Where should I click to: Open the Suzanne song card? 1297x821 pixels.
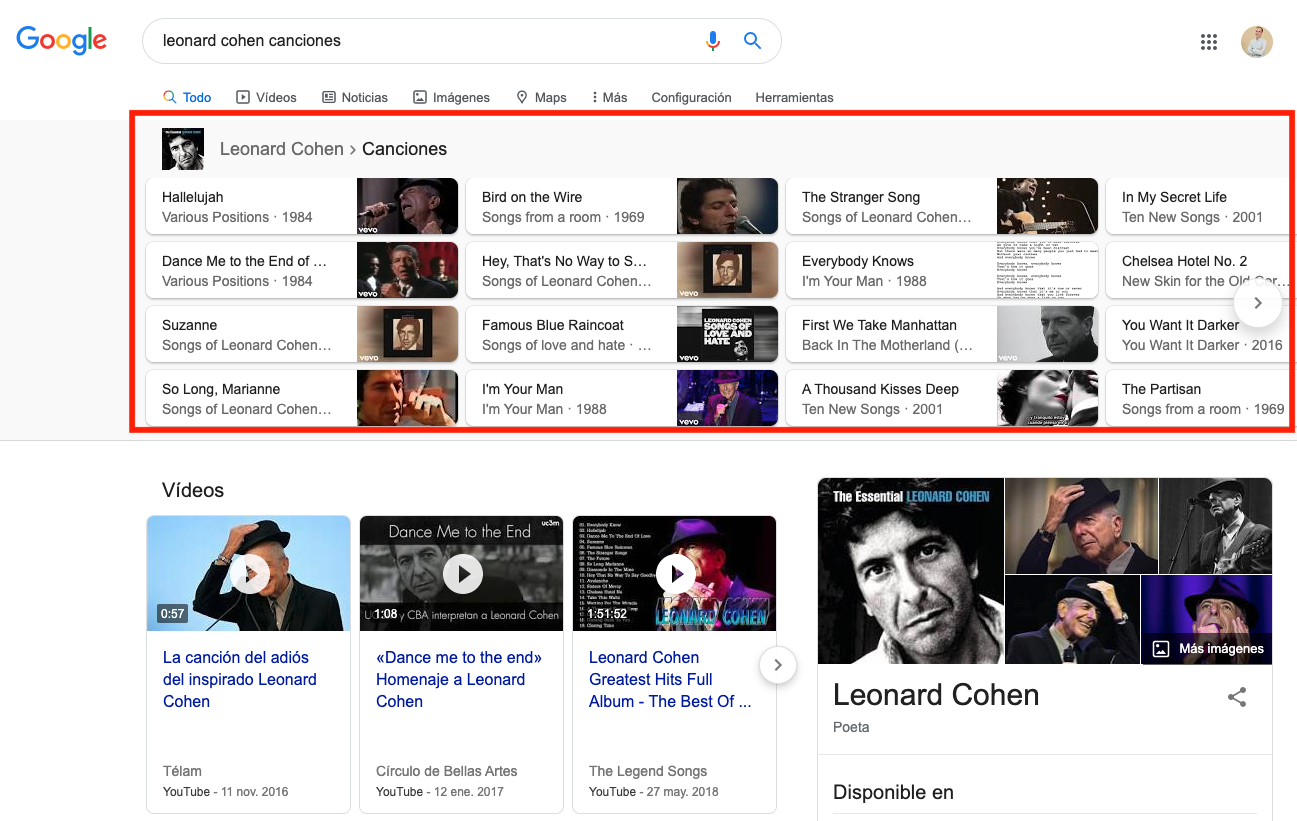(302, 334)
